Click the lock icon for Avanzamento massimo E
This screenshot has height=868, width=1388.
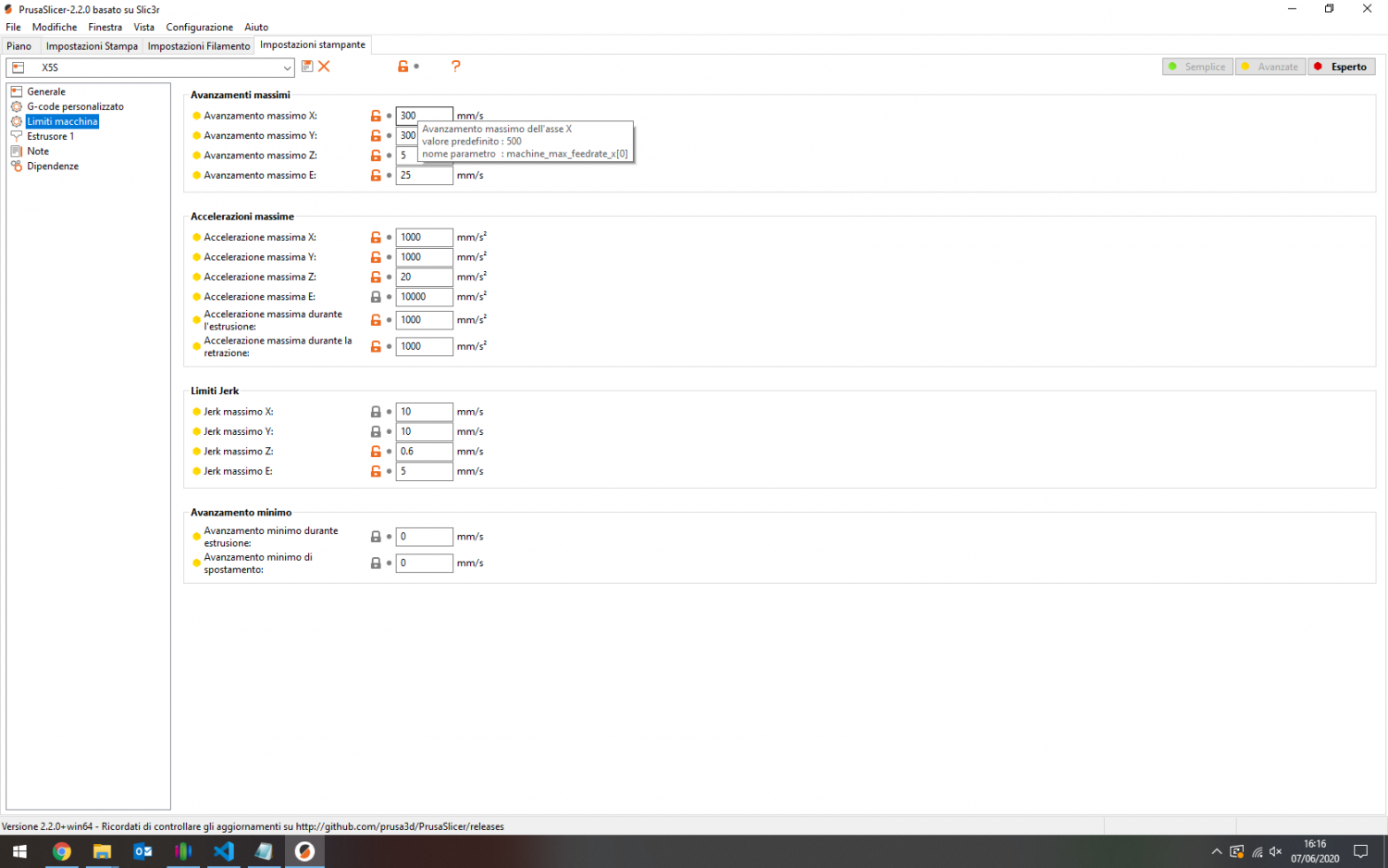[376, 176]
